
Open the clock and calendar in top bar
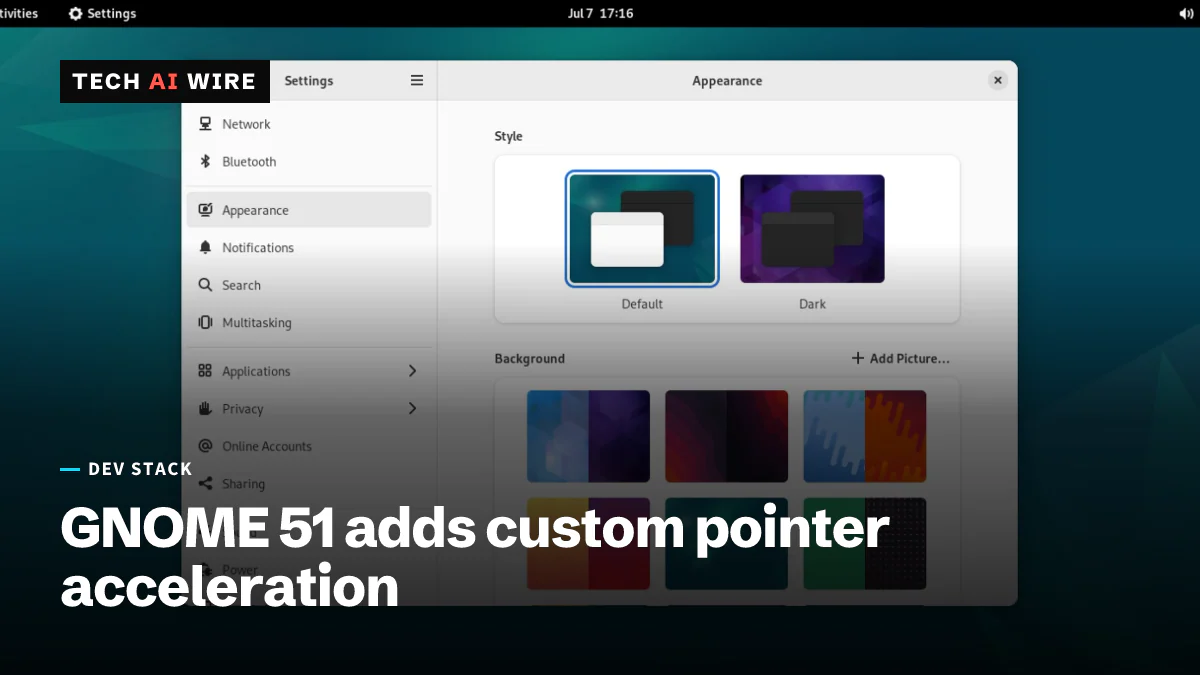600,13
